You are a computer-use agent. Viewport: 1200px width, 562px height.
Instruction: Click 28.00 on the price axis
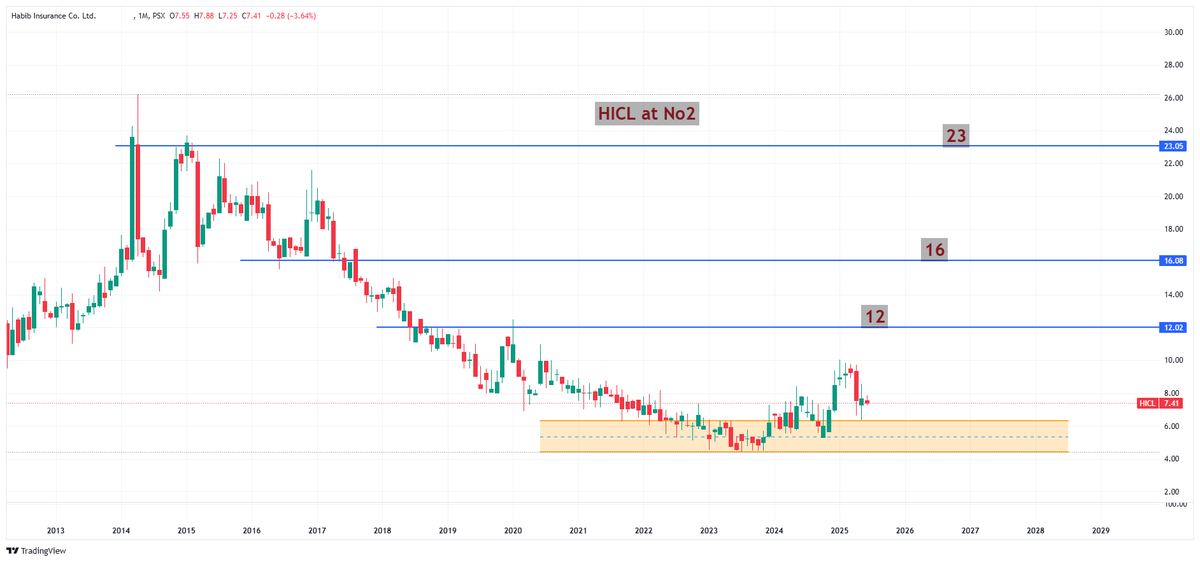(1173, 65)
